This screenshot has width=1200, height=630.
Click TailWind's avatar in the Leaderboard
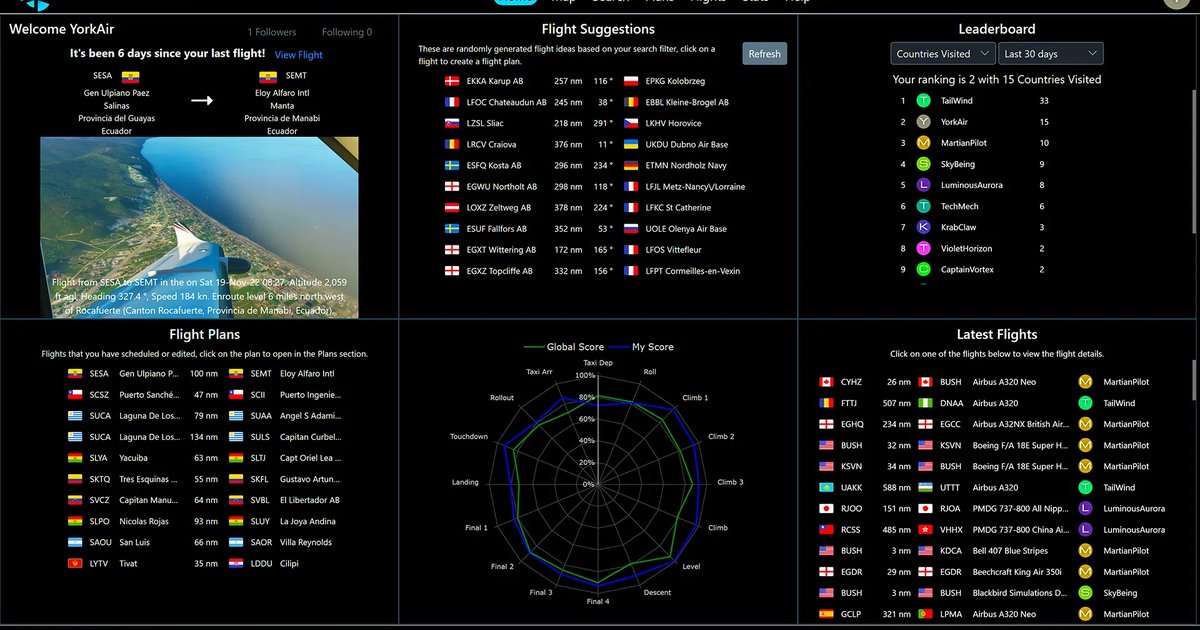click(x=924, y=100)
